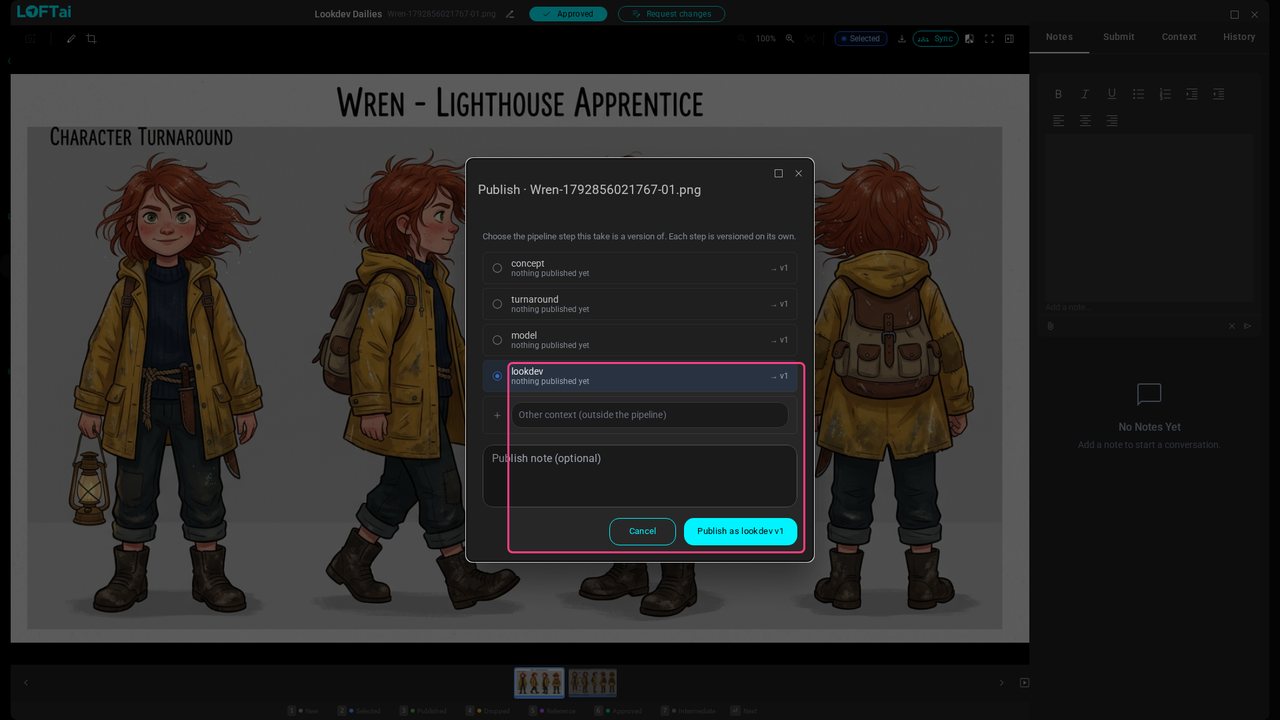This screenshot has height=720, width=1280.
Task: Select the draw pencil tool in the toolbar
Action: click(71, 39)
